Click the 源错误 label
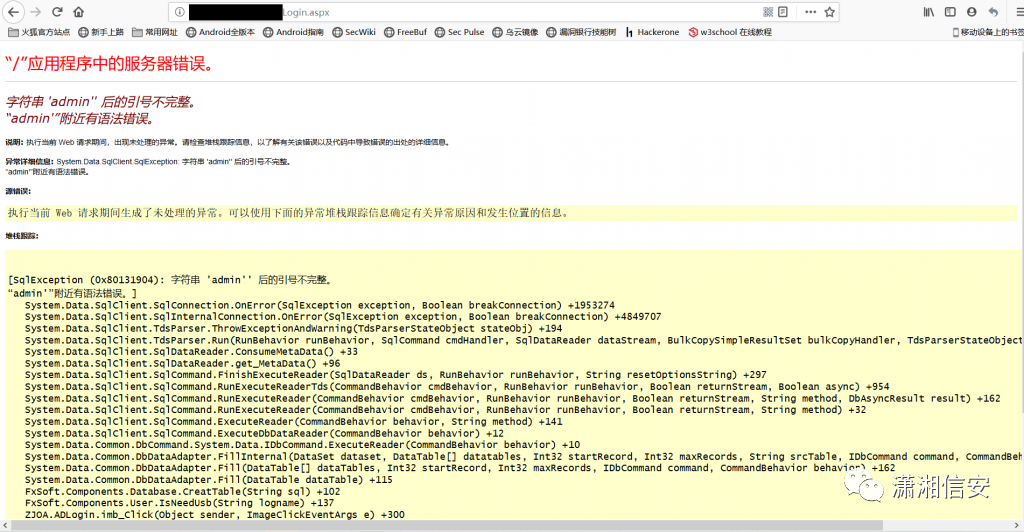The width and height of the screenshot is (1024, 532). [18, 191]
